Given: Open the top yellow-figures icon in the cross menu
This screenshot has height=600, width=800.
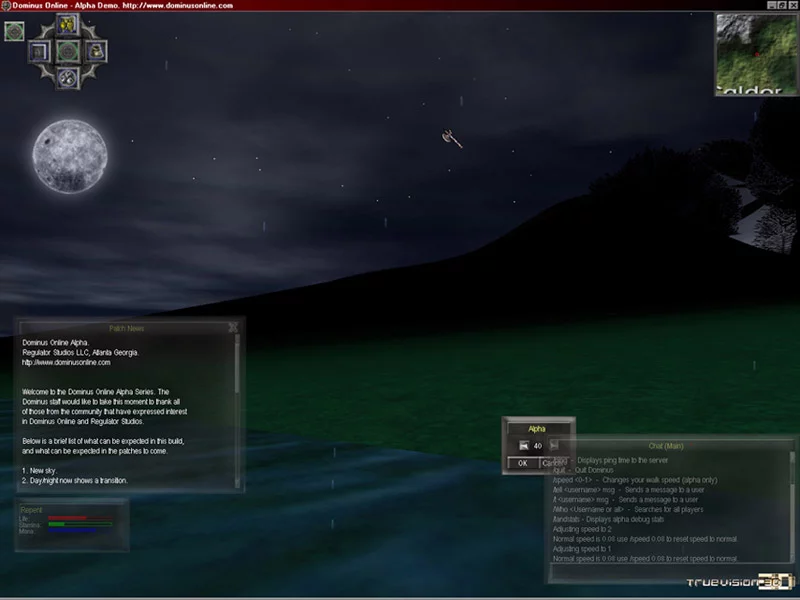Looking at the screenshot, I should tap(67, 24).
